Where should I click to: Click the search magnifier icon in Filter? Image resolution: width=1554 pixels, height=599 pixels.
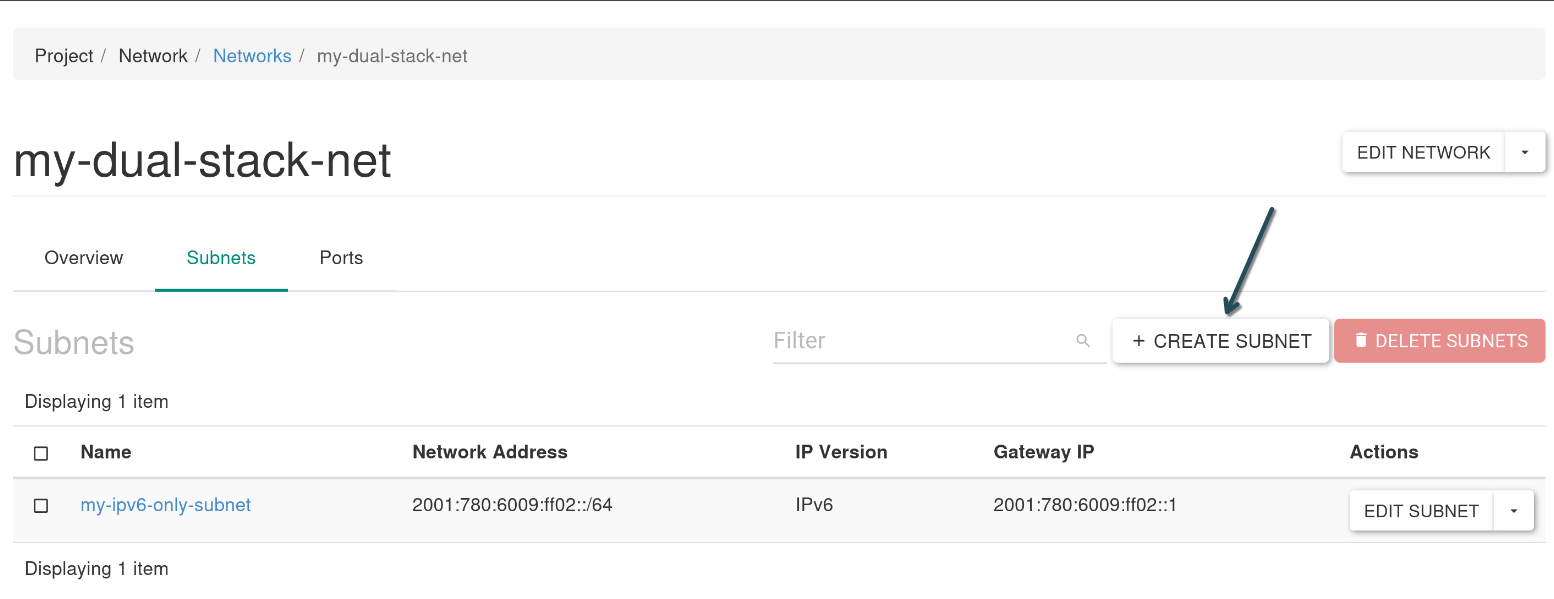1083,341
